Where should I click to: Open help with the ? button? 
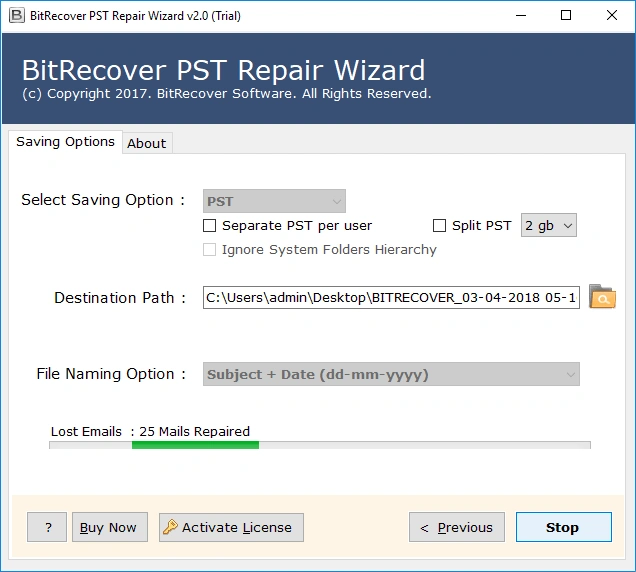(47, 527)
